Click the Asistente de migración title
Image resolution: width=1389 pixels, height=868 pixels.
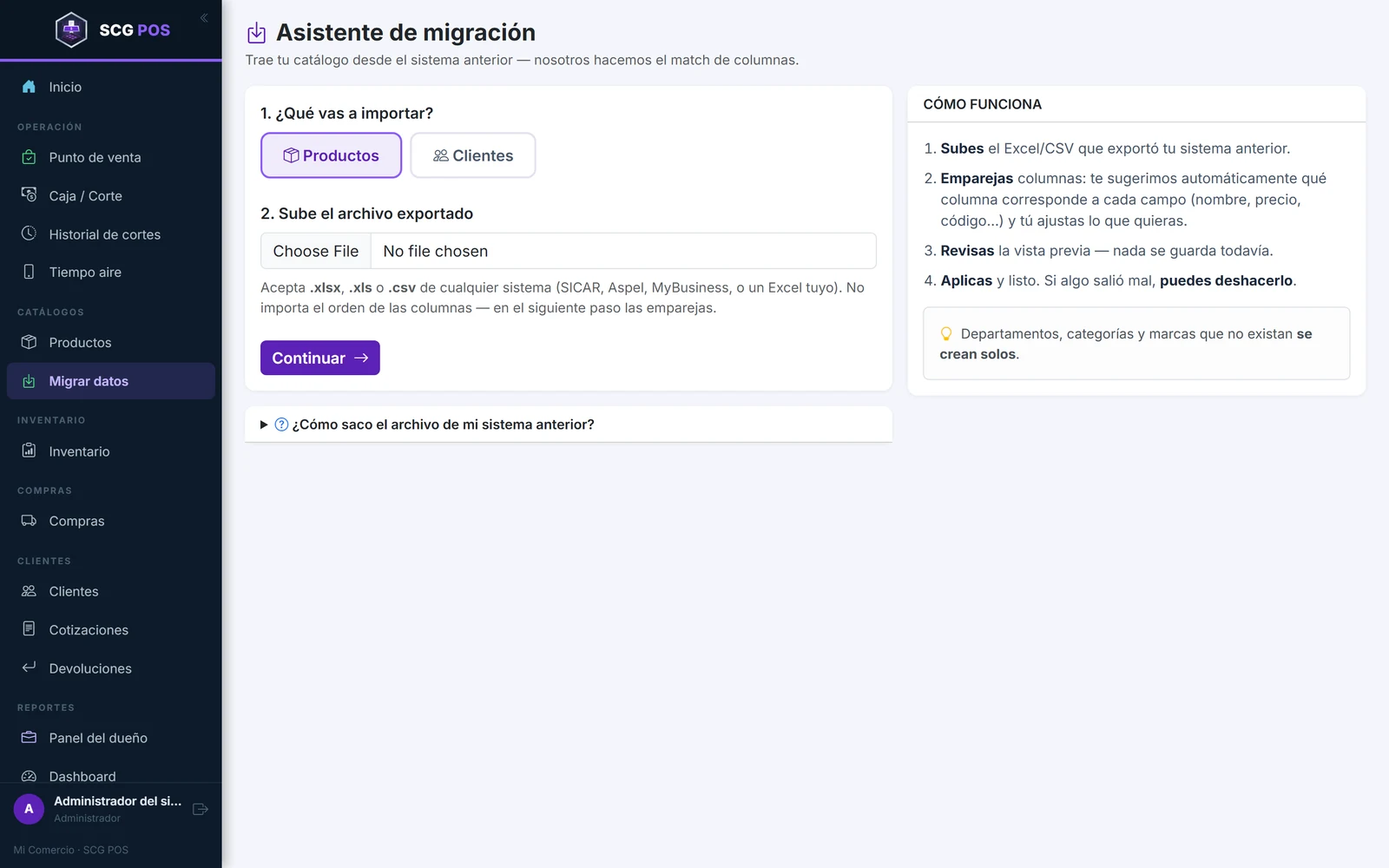coord(405,32)
